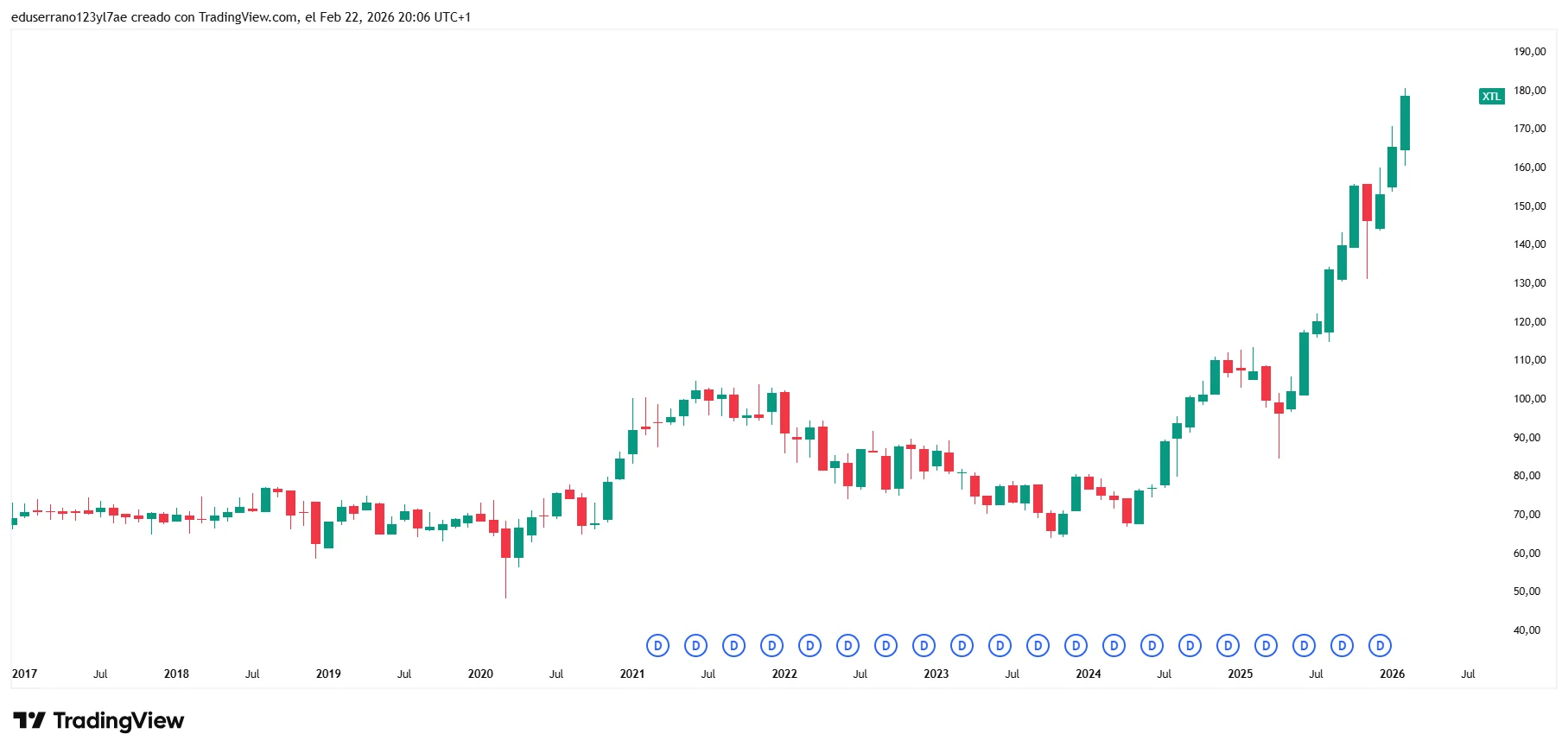Click the 180,00 price axis label
Screen dimensions: 1568x753
click(1529, 90)
